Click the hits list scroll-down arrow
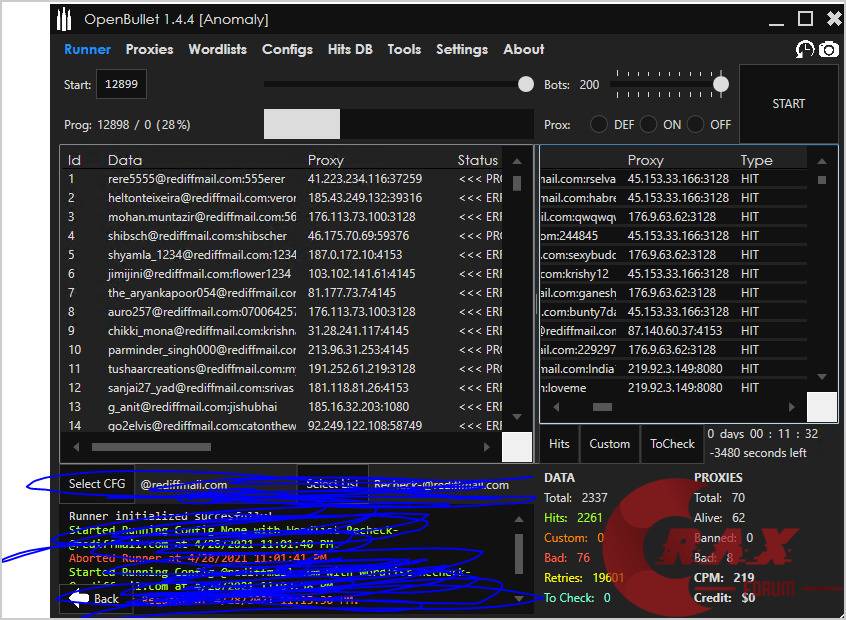The image size is (846, 620). coord(822,377)
